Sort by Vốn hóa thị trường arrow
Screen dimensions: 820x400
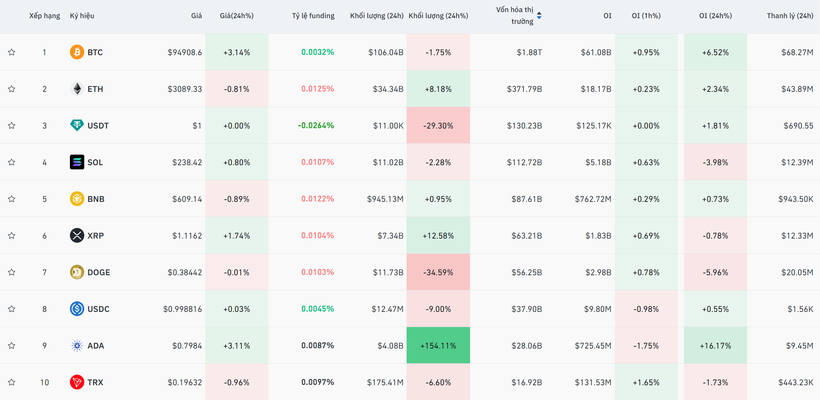pyautogui.click(x=540, y=16)
